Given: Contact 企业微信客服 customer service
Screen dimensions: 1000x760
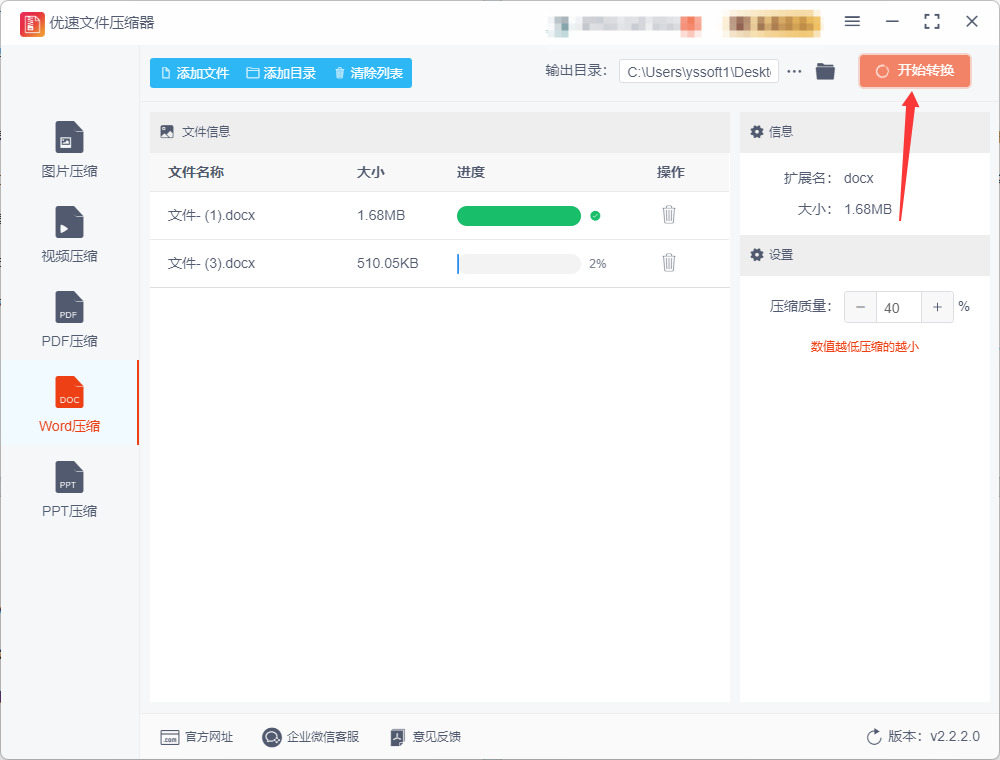Looking at the screenshot, I should coord(311,737).
